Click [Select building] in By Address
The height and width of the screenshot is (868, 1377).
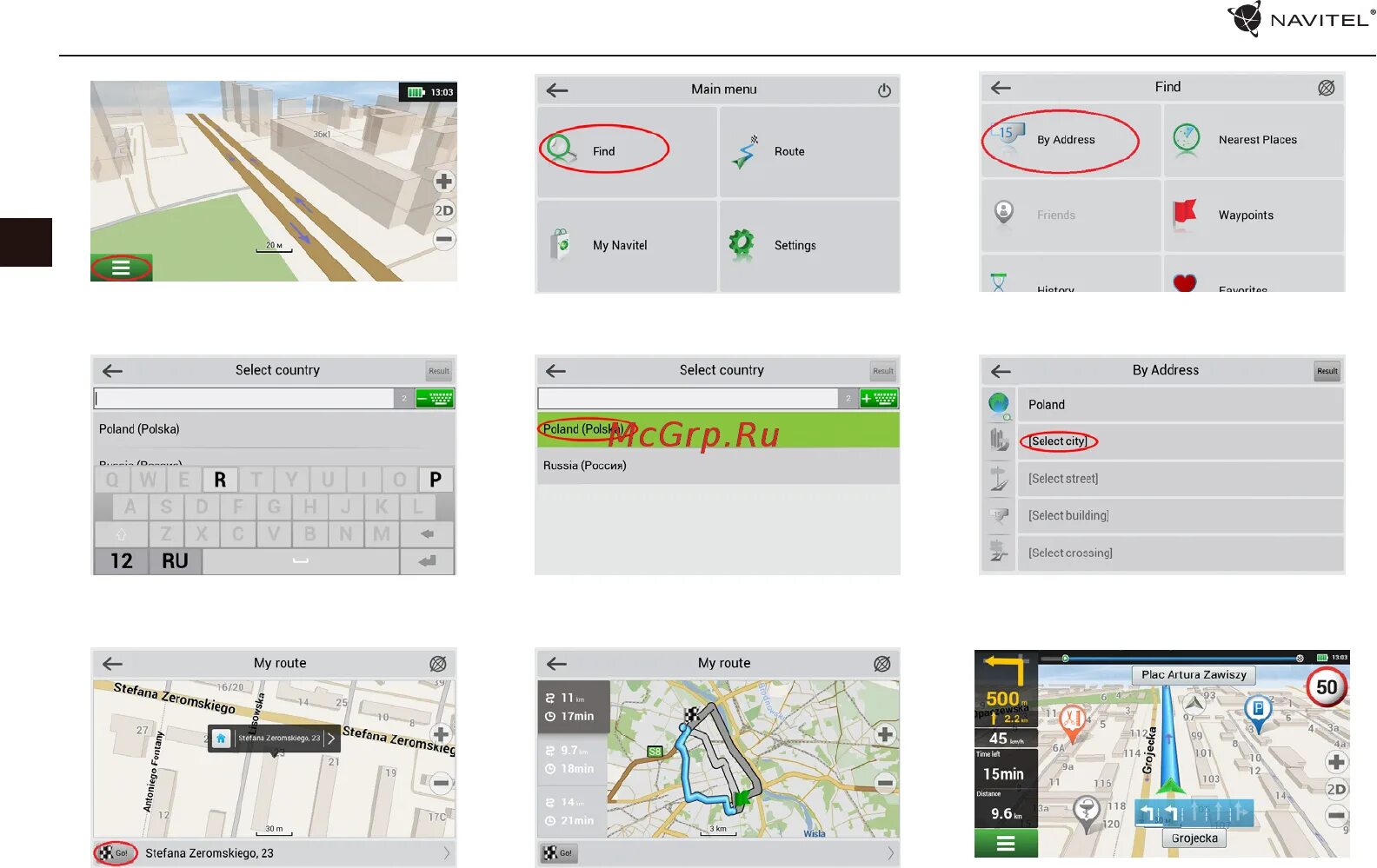(1181, 516)
